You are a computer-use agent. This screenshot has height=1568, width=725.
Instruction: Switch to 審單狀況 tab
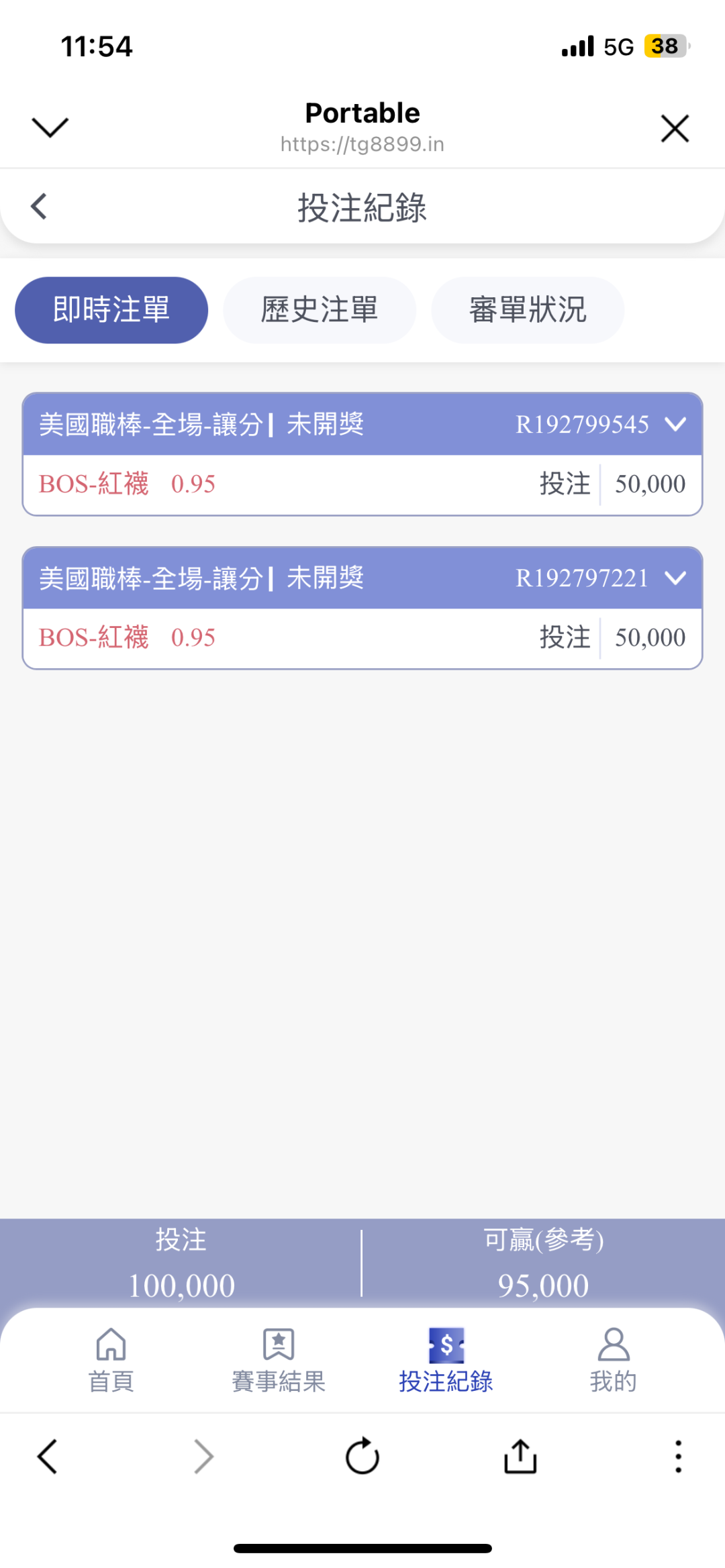tap(528, 310)
